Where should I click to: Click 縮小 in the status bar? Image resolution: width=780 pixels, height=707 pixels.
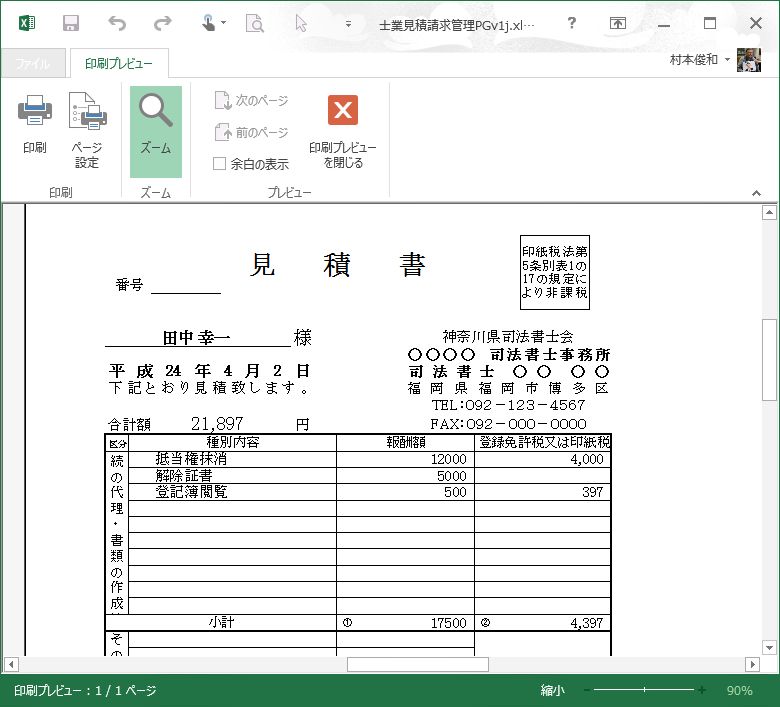[553, 690]
